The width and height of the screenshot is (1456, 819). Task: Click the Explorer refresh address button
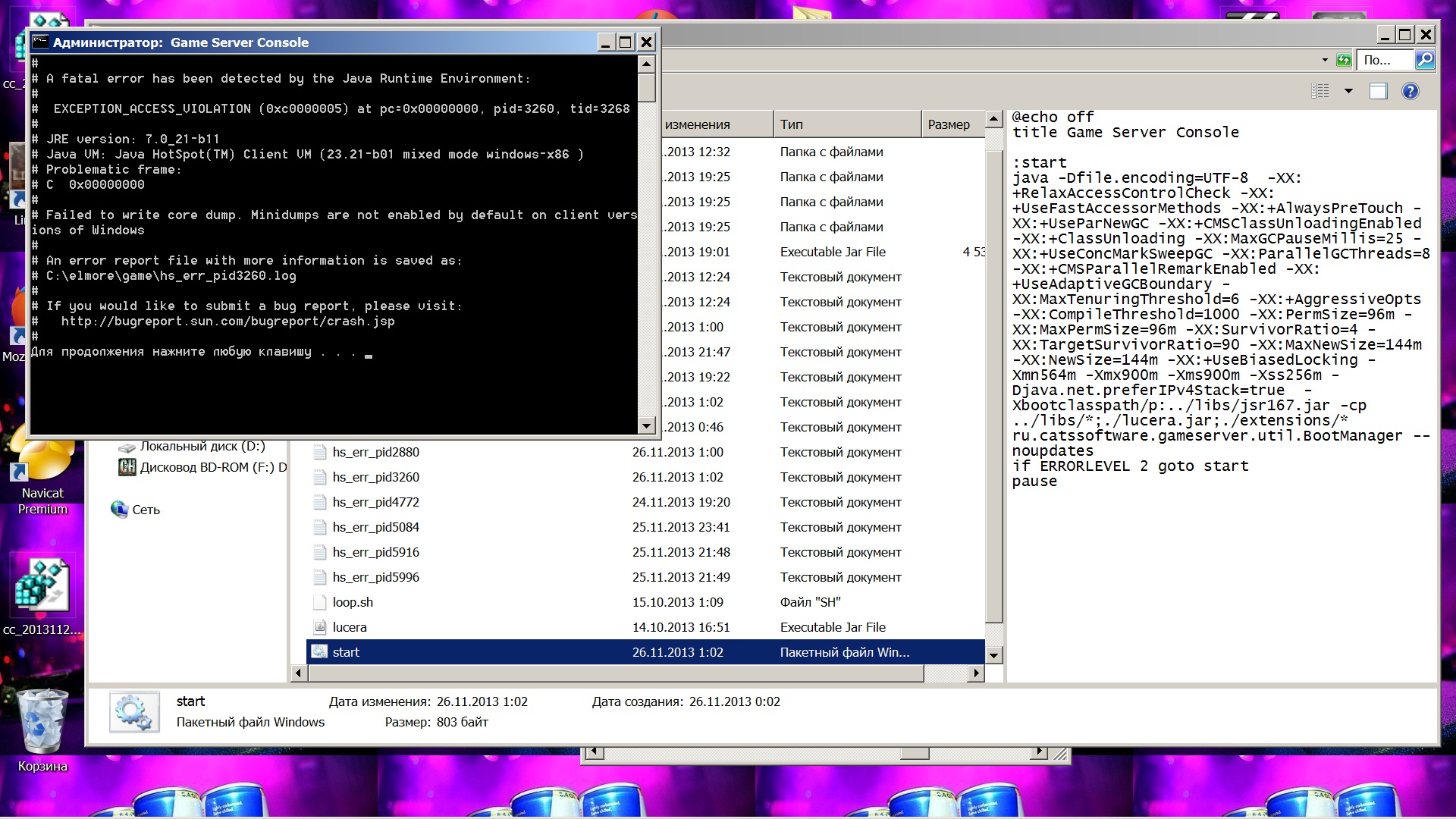[x=1344, y=60]
